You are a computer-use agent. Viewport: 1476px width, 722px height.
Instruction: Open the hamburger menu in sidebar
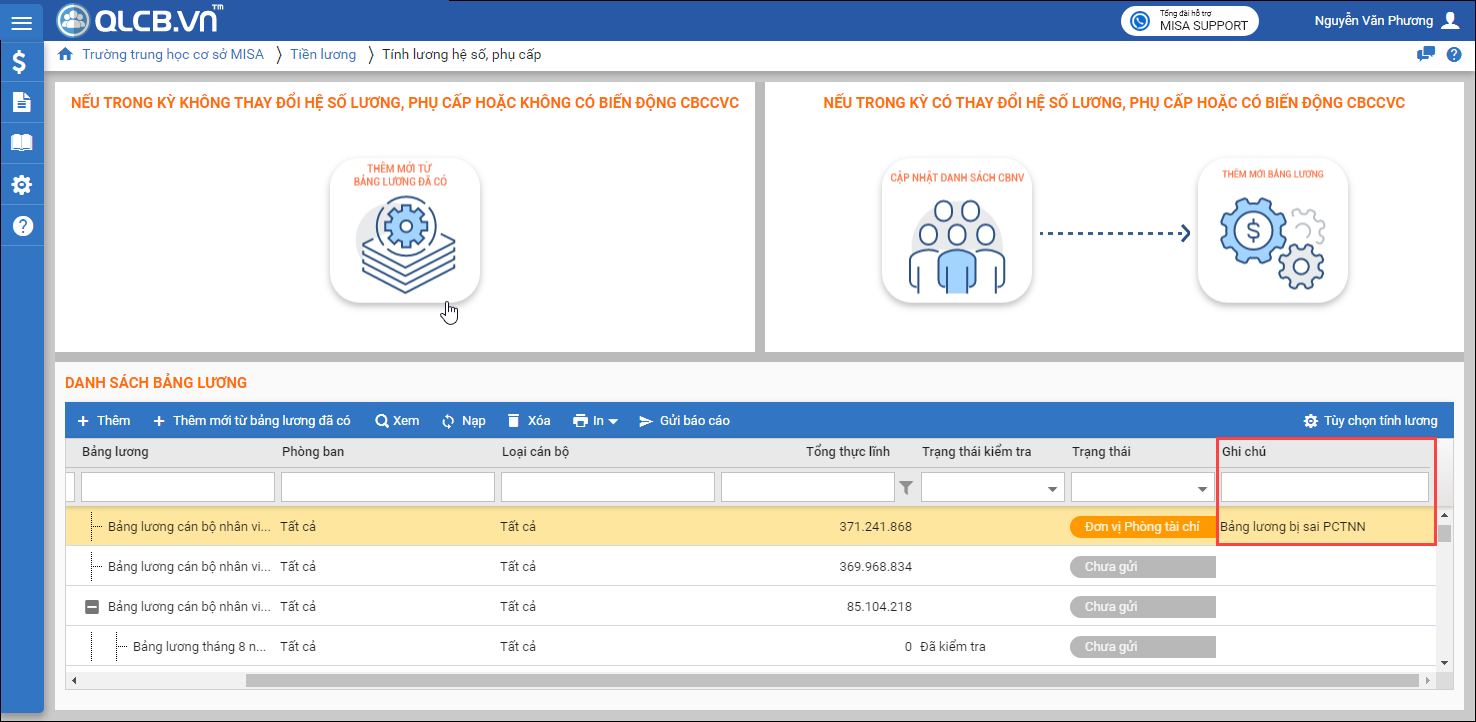(21, 22)
